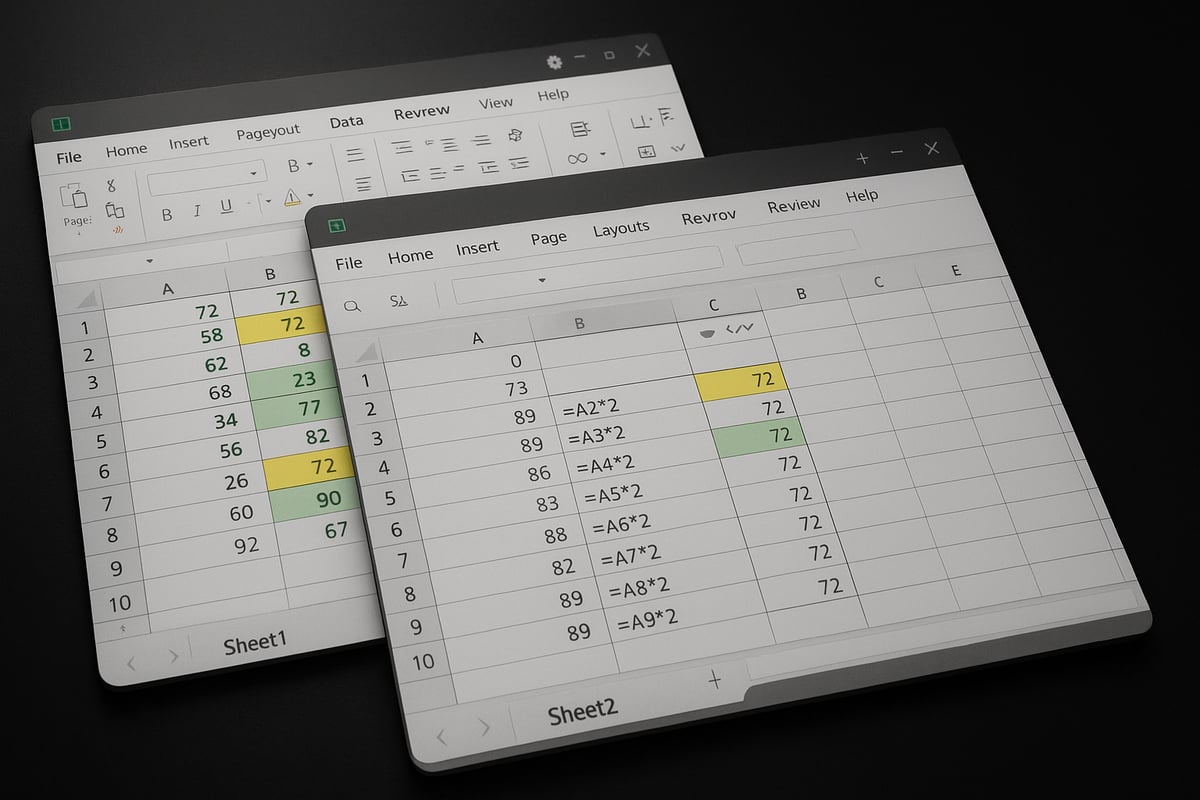Add a new sheet with the plus button
This screenshot has width=1200, height=800.
click(715, 678)
